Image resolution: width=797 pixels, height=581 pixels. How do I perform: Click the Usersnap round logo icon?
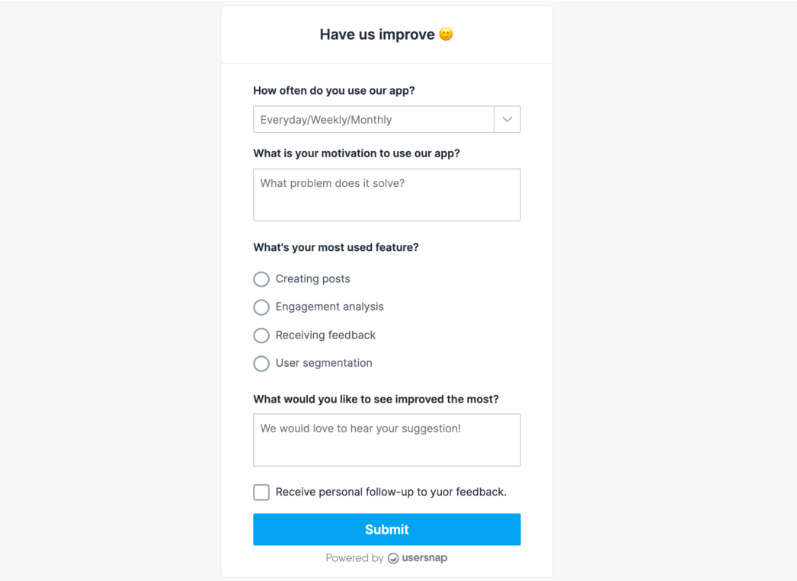click(393, 558)
